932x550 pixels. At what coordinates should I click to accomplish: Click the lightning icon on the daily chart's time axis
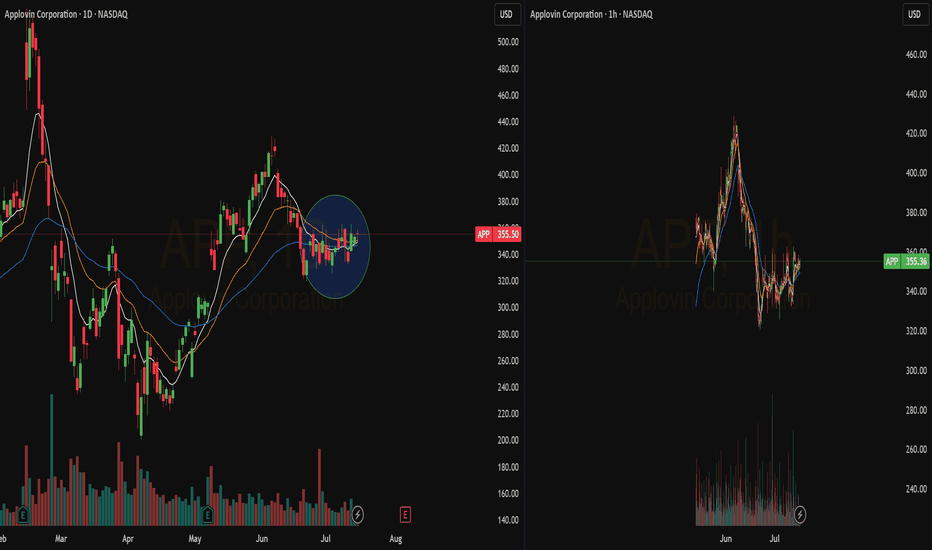pos(358,514)
